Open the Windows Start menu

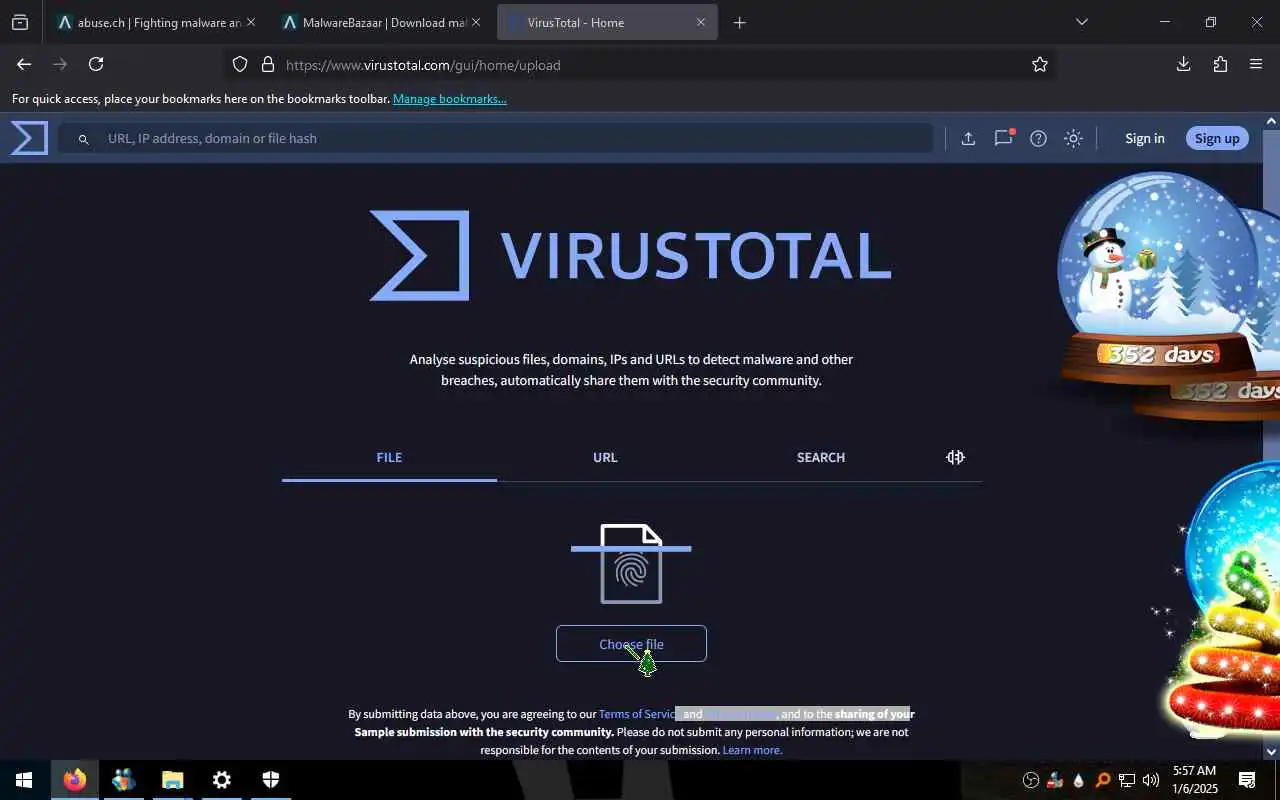24,780
